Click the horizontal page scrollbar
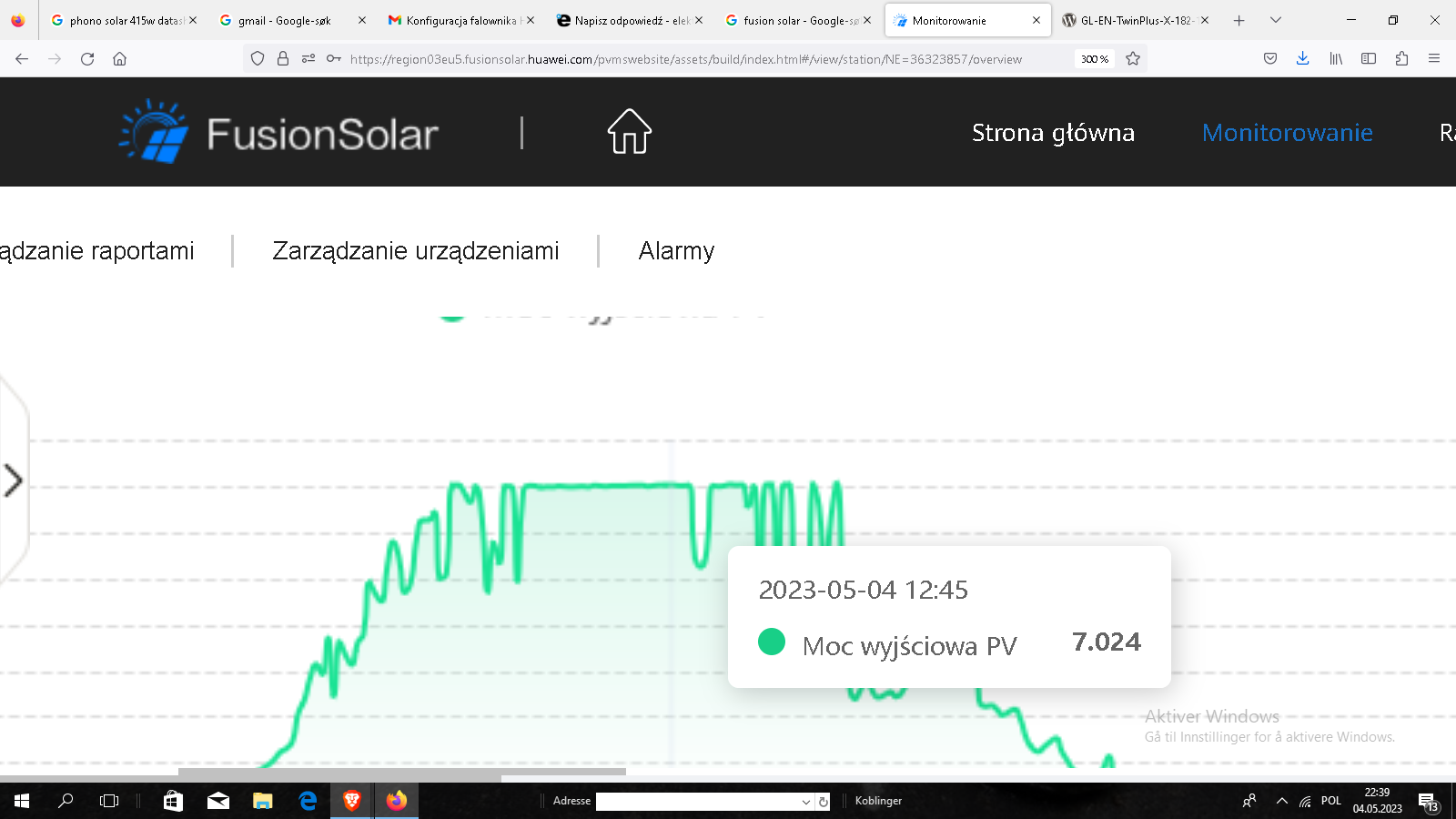The image size is (1456, 819). pyautogui.click(x=402, y=773)
